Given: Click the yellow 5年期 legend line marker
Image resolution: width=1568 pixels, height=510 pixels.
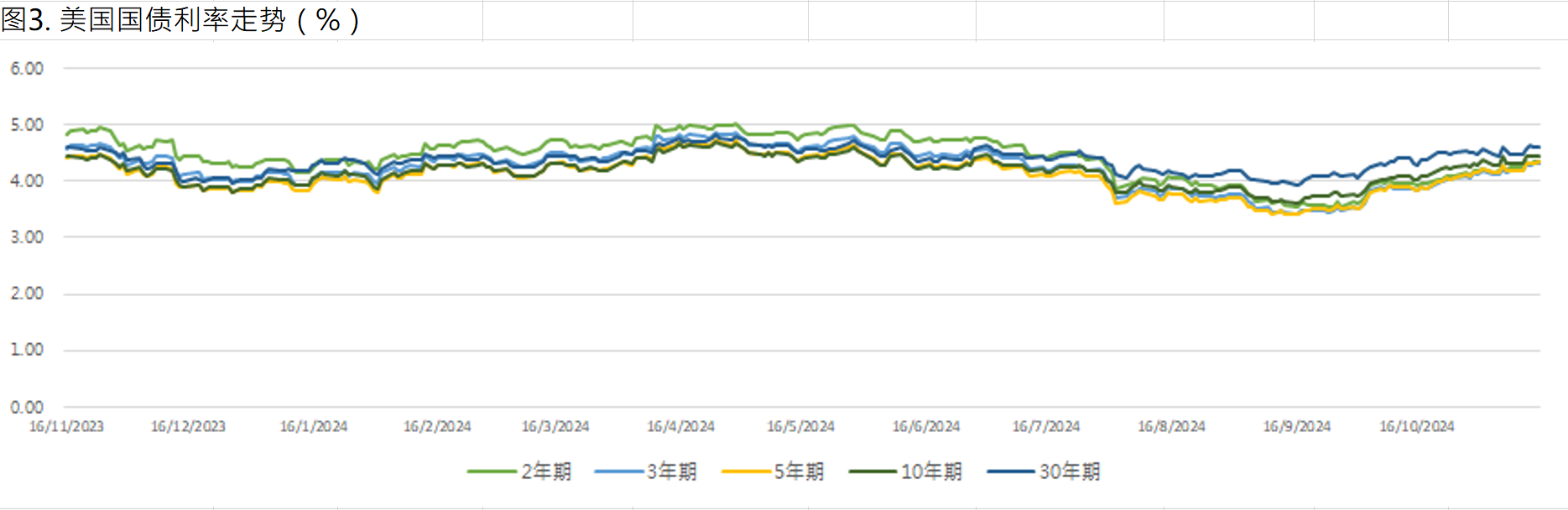Looking at the screenshot, I should [746, 471].
